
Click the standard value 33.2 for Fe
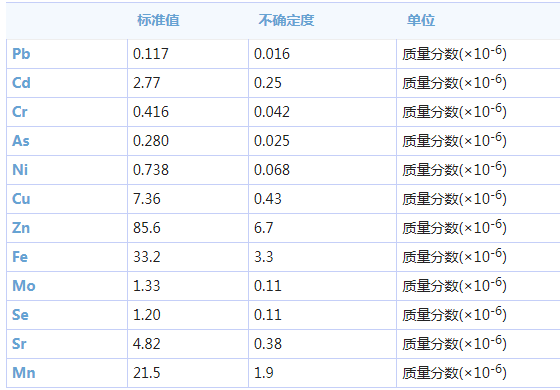146,257
